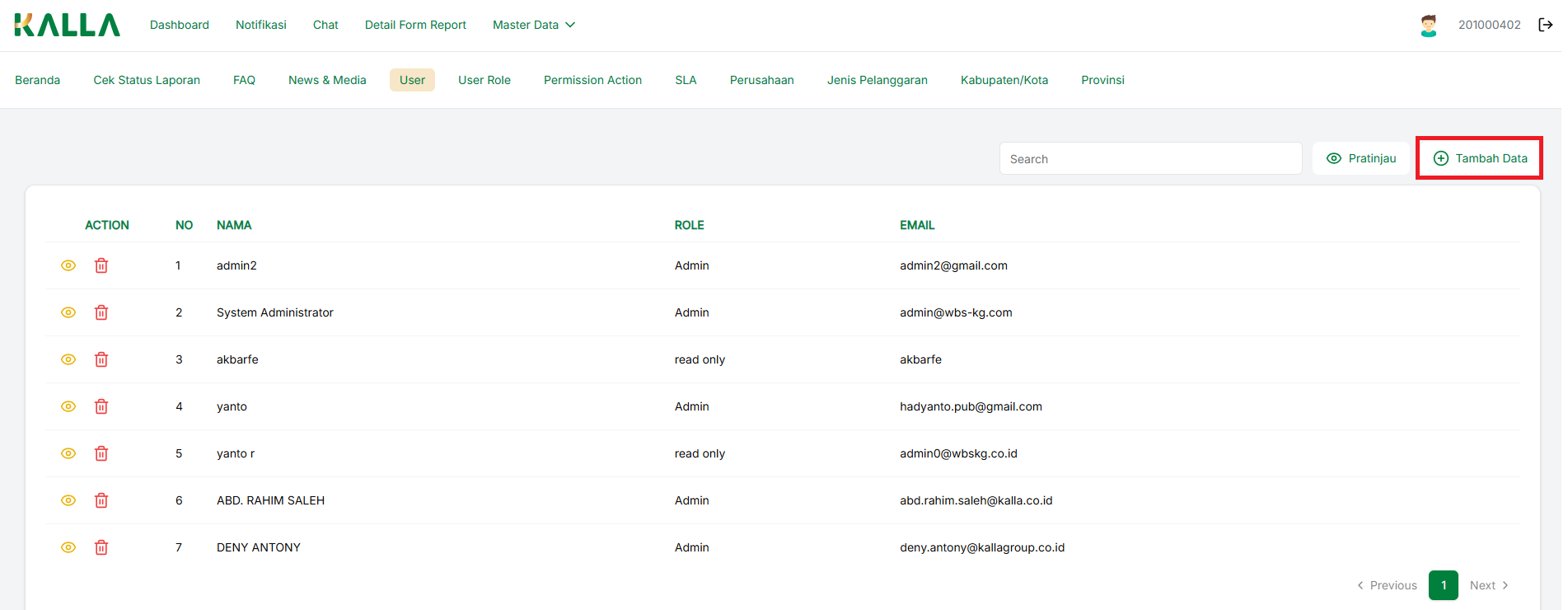Image resolution: width=1568 pixels, height=610 pixels.
Task: View yanto user with eye icon
Action: tap(68, 406)
